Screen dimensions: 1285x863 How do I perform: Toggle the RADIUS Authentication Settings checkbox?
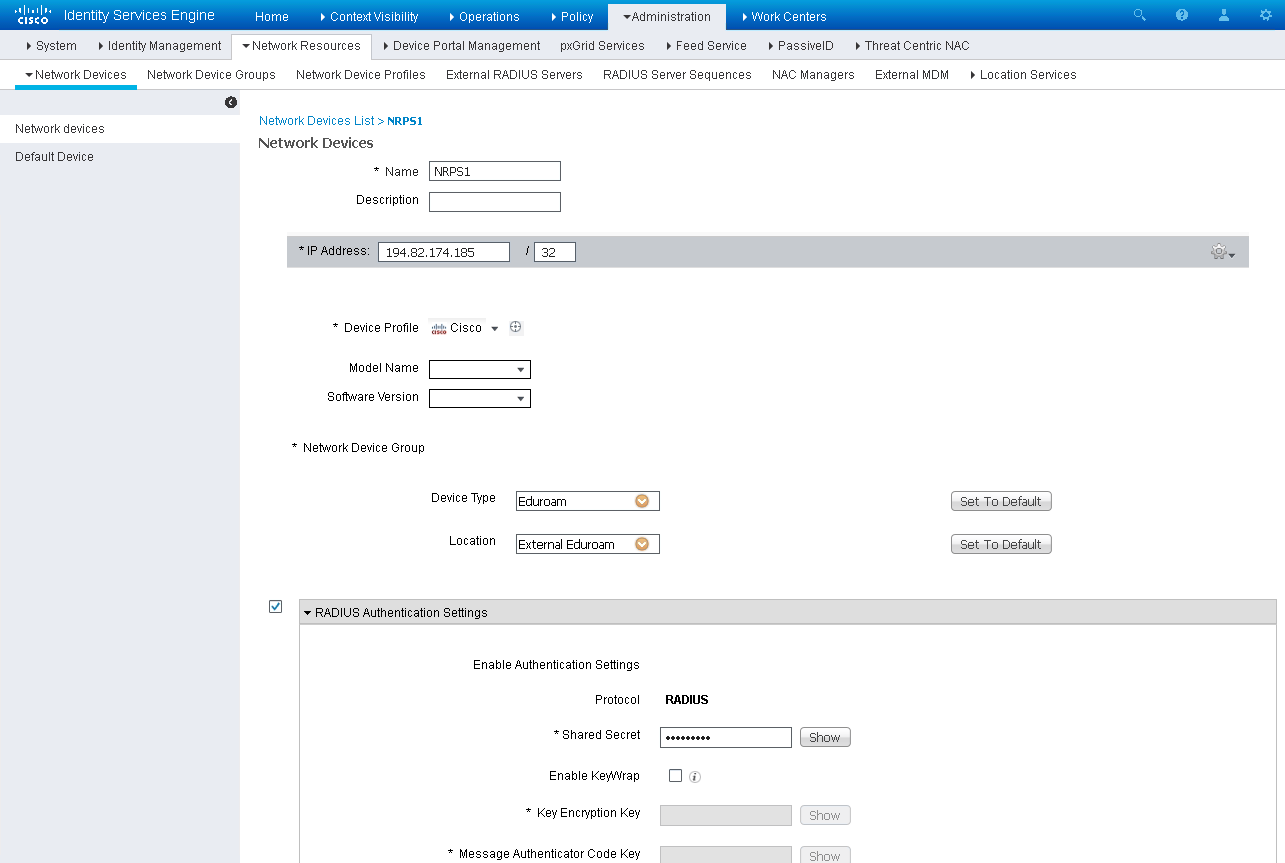point(276,606)
